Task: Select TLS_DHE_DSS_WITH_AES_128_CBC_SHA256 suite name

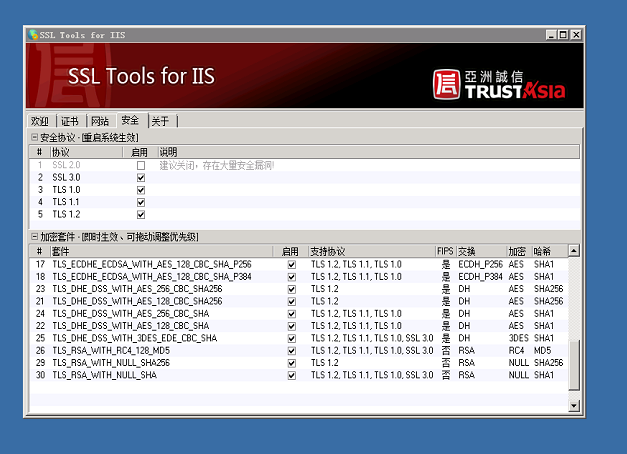Action: click(x=138, y=302)
